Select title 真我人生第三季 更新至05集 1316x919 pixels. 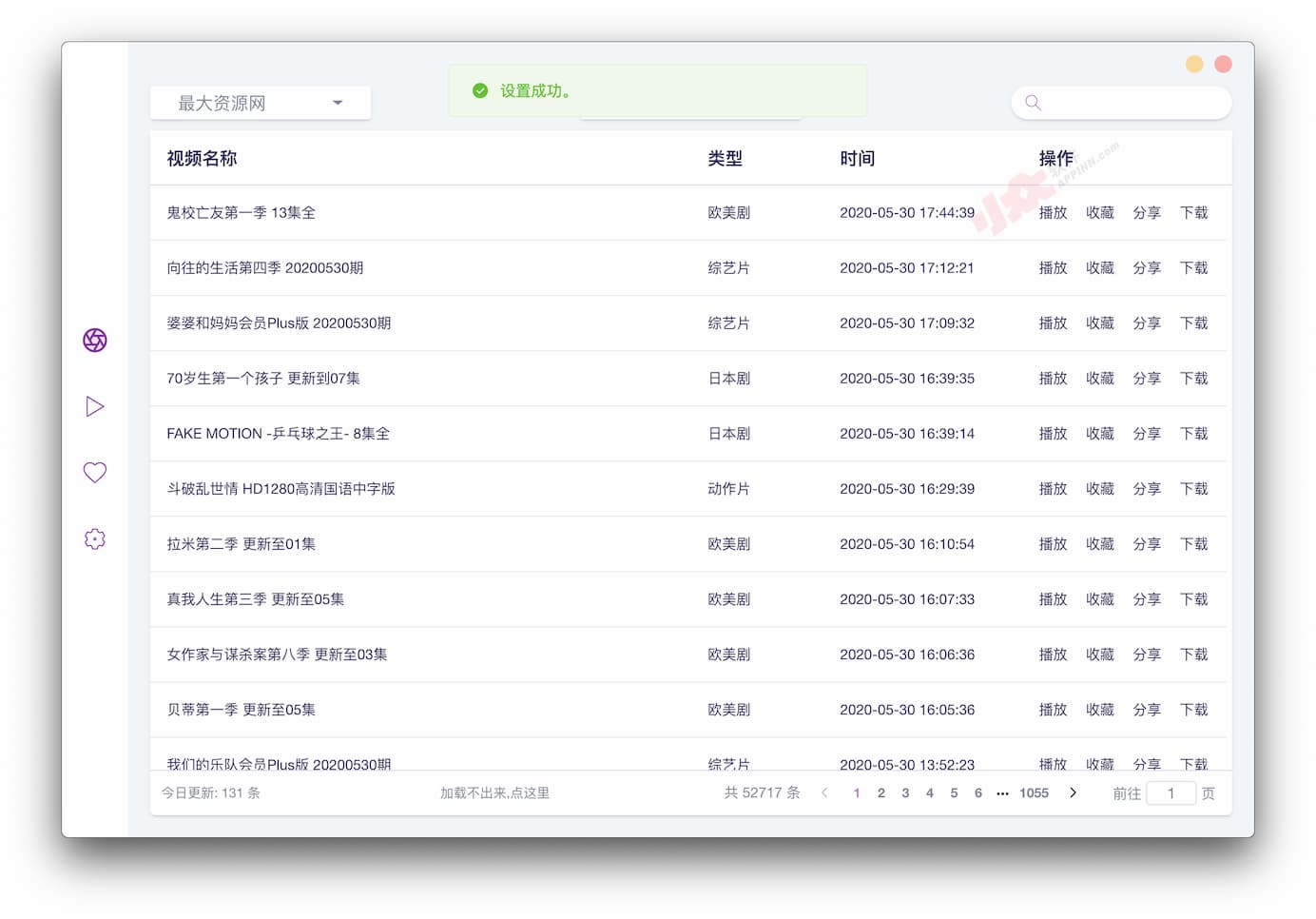[x=256, y=599]
